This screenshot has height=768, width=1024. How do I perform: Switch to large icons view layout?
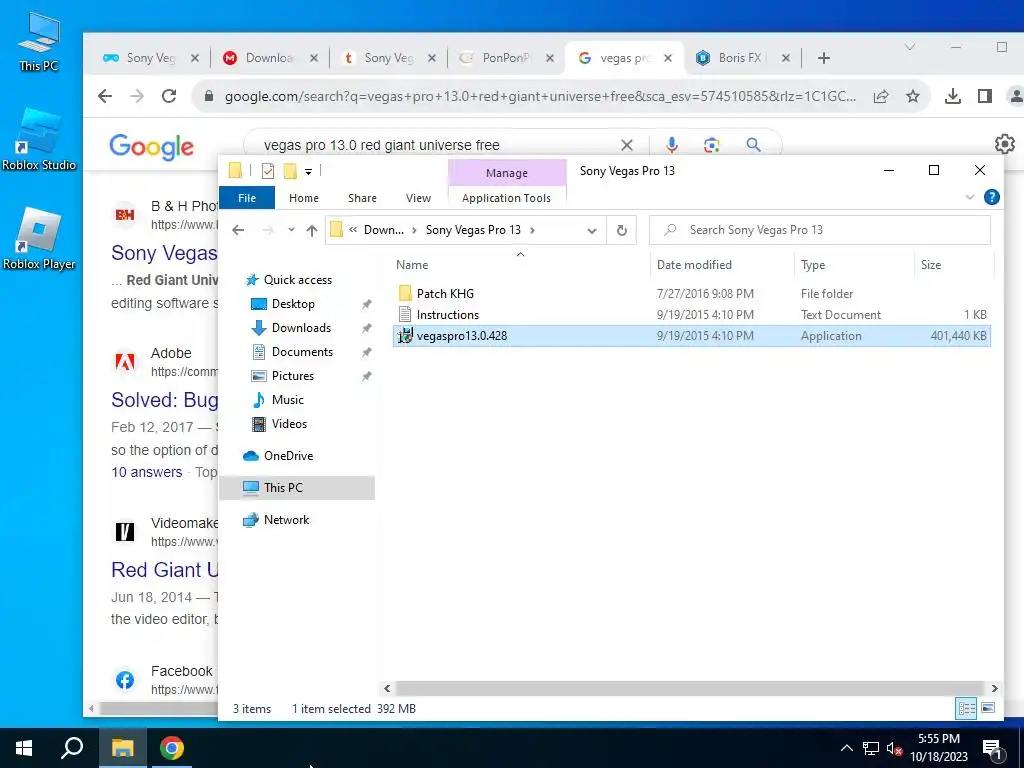coord(988,708)
